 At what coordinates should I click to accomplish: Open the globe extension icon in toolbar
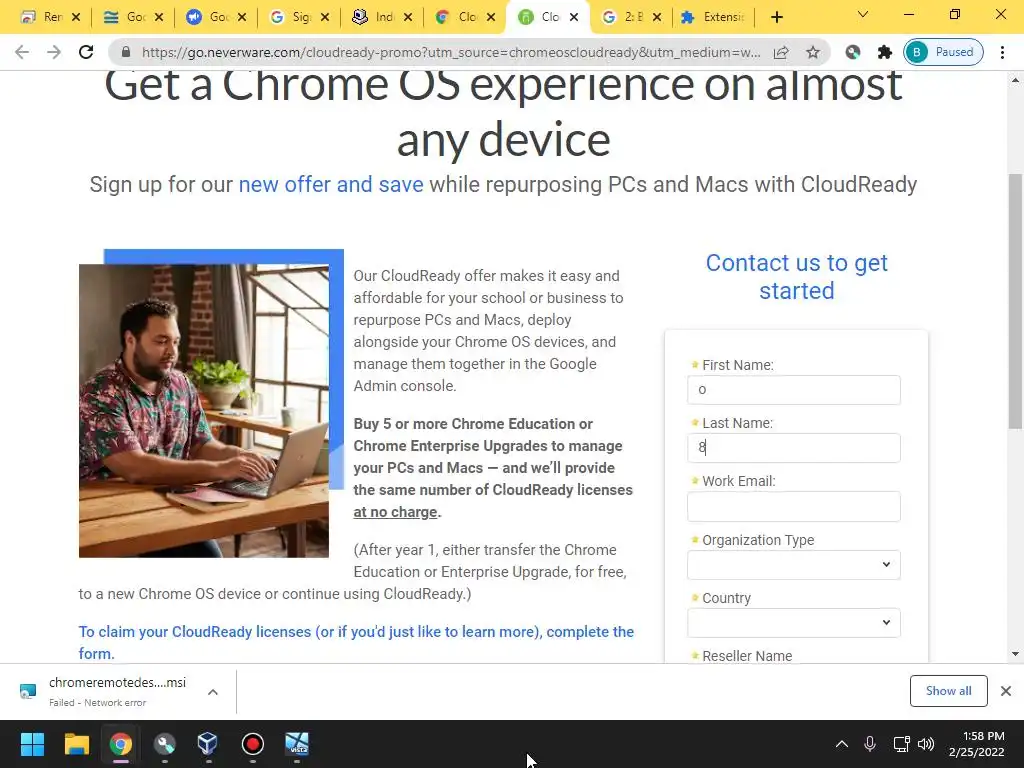pyautogui.click(x=852, y=52)
